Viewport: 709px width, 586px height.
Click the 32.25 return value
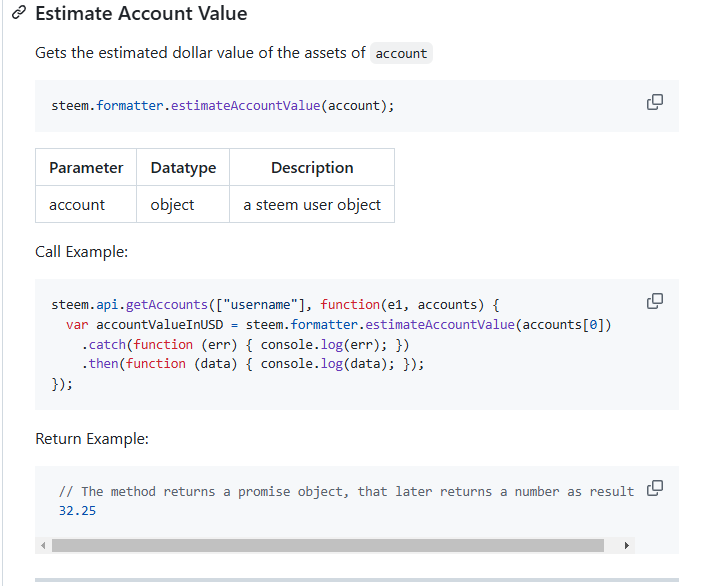click(x=77, y=511)
